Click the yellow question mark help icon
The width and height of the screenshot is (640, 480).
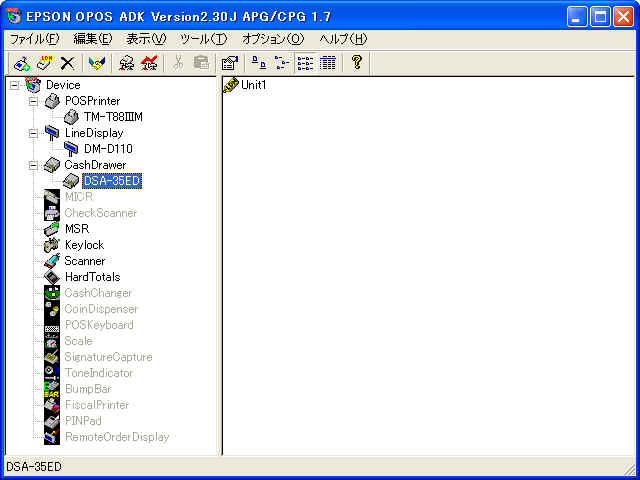coord(357,63)
